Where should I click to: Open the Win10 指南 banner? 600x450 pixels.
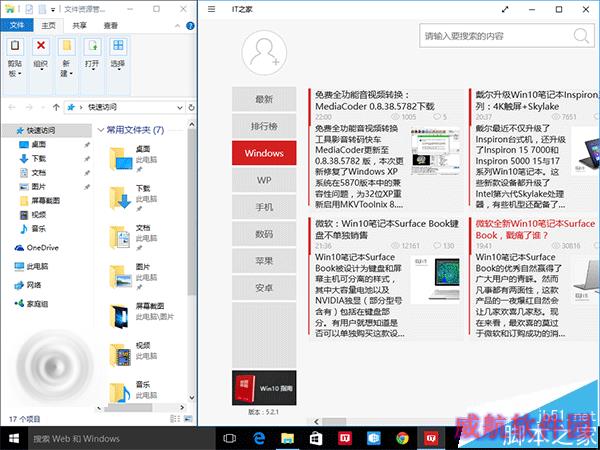click(x=264, y=388)
